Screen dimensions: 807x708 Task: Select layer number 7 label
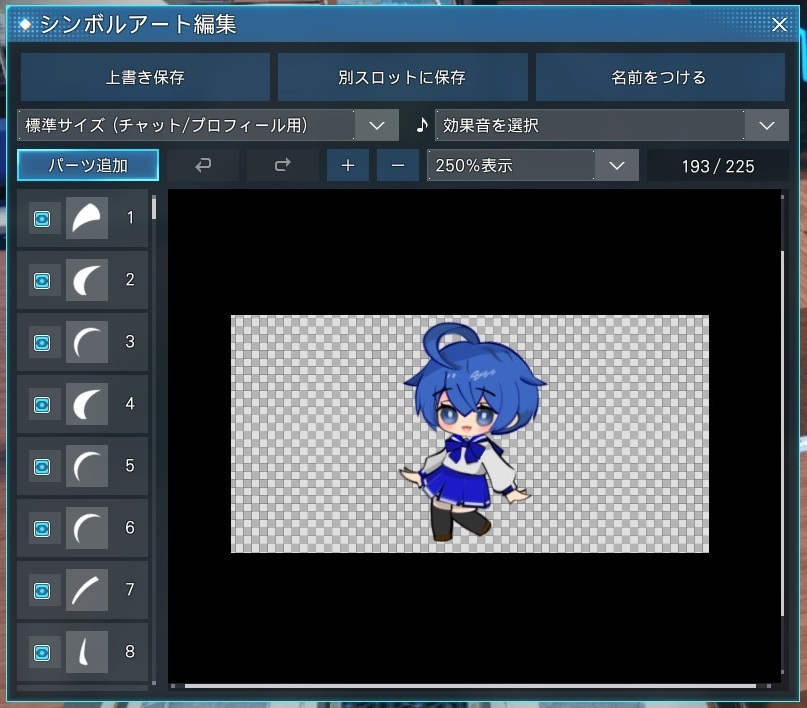[x=130, y=590]
